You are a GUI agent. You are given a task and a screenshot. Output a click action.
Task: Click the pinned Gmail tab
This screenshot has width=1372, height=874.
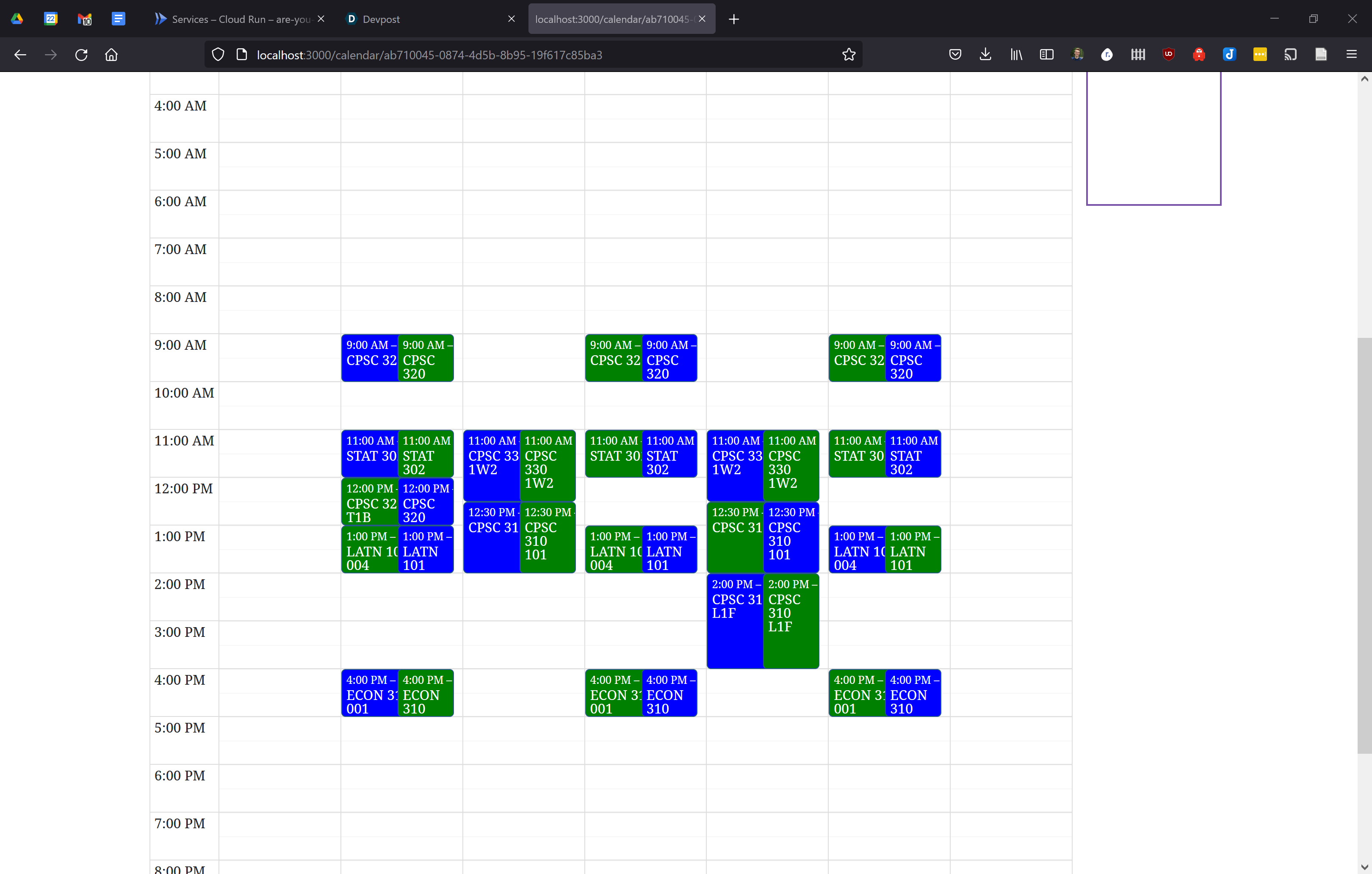coord(84,19)
